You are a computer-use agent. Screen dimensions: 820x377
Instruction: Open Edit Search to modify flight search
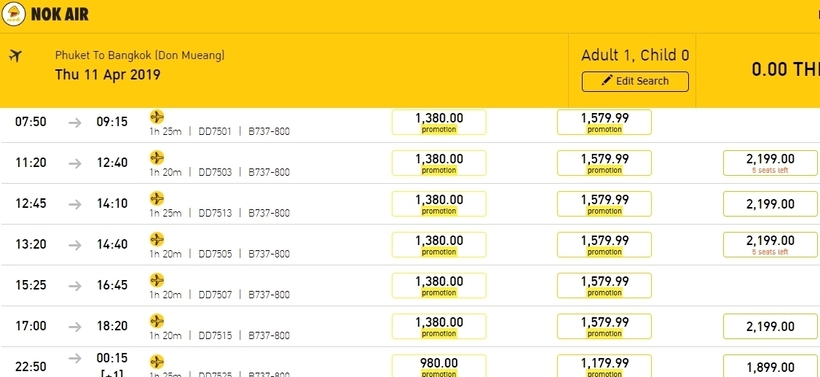pyautogui.click(x=635, y=81)
